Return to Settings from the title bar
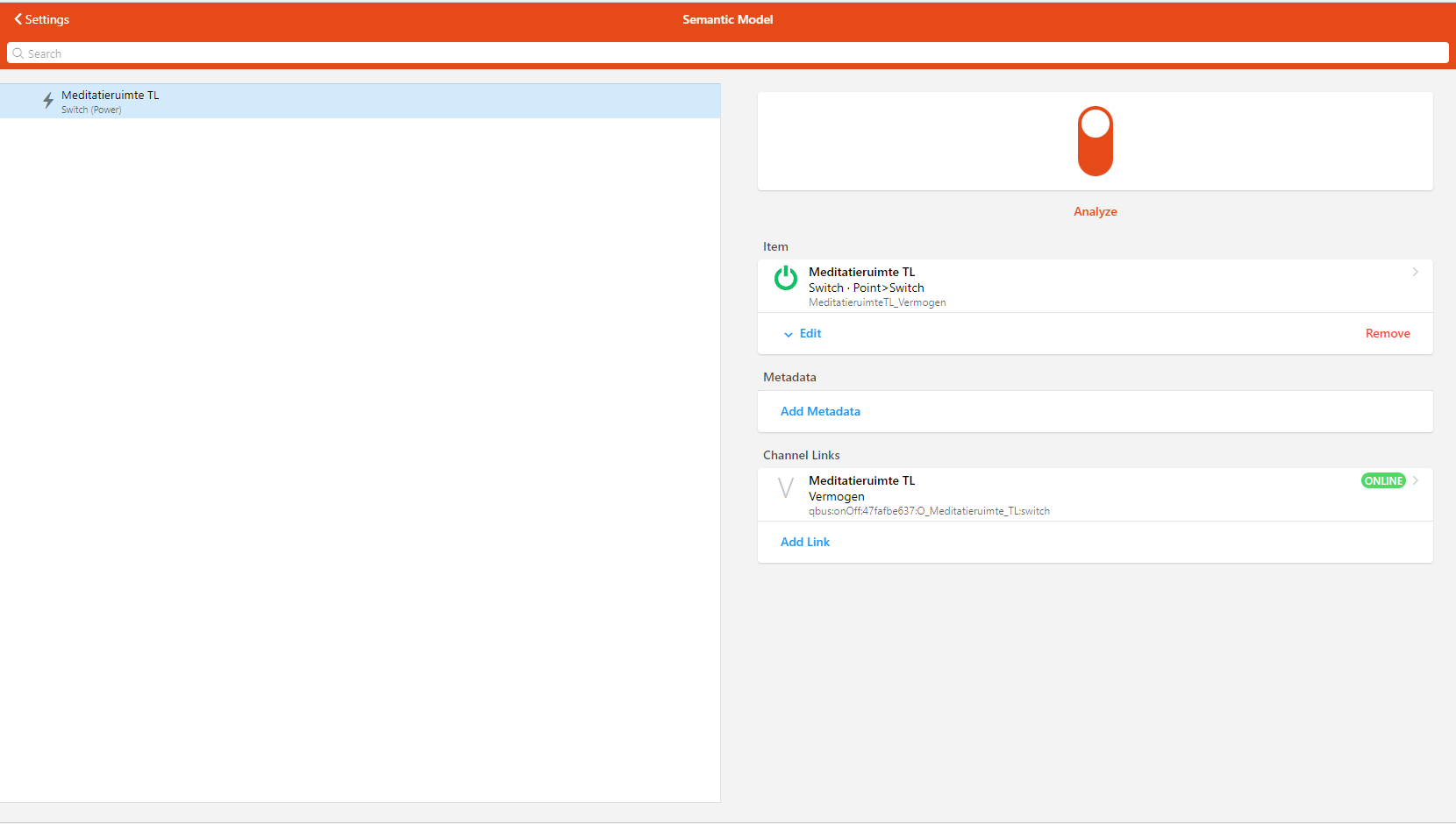 (x=40, y=18)
